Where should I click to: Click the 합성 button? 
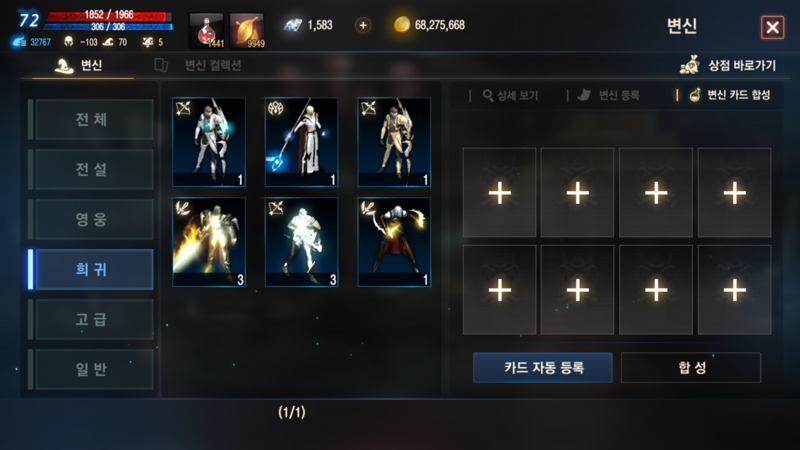(691, 367)
